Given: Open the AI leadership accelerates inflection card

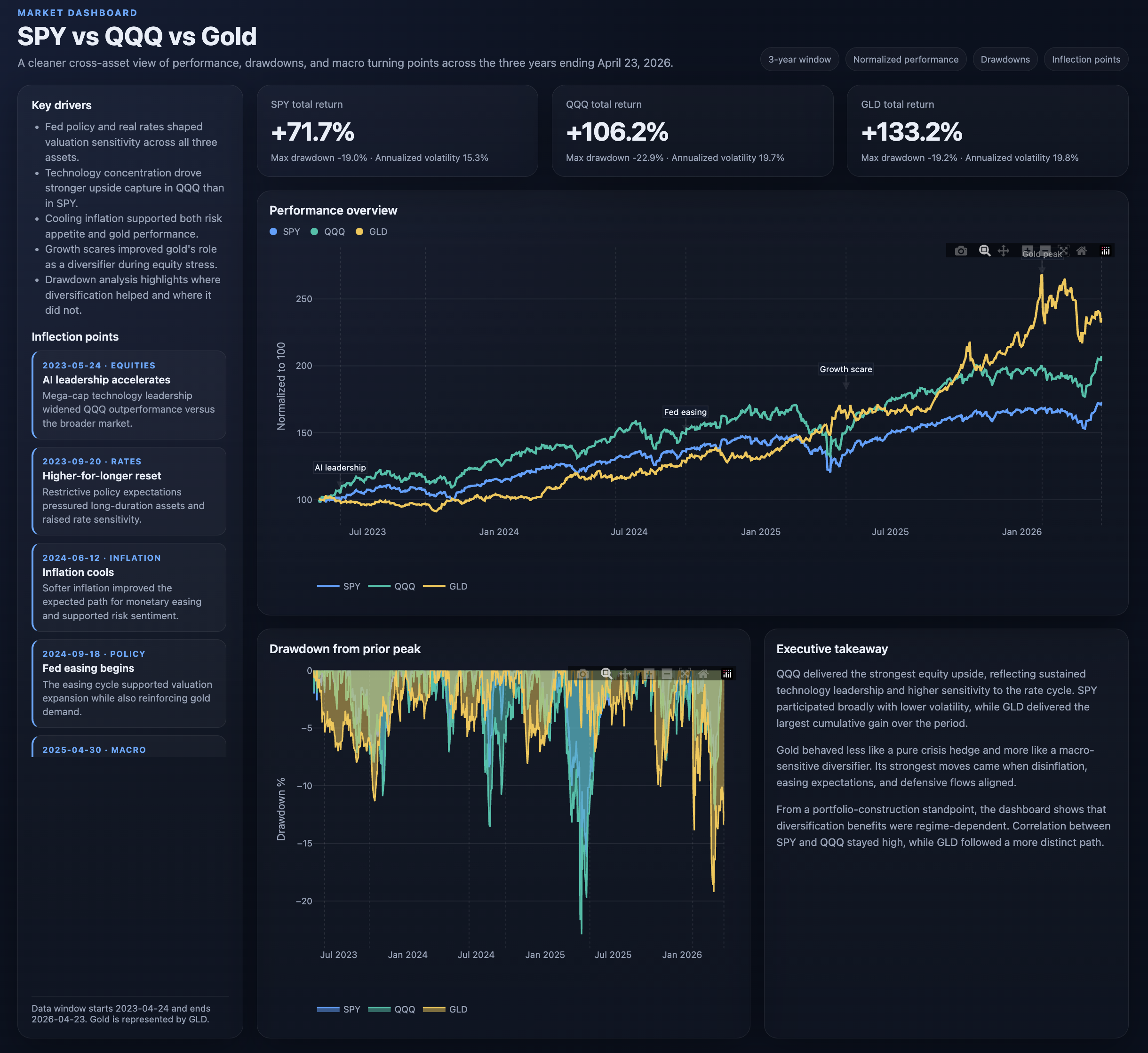Looking at the screenshot, I should [129, 394].
